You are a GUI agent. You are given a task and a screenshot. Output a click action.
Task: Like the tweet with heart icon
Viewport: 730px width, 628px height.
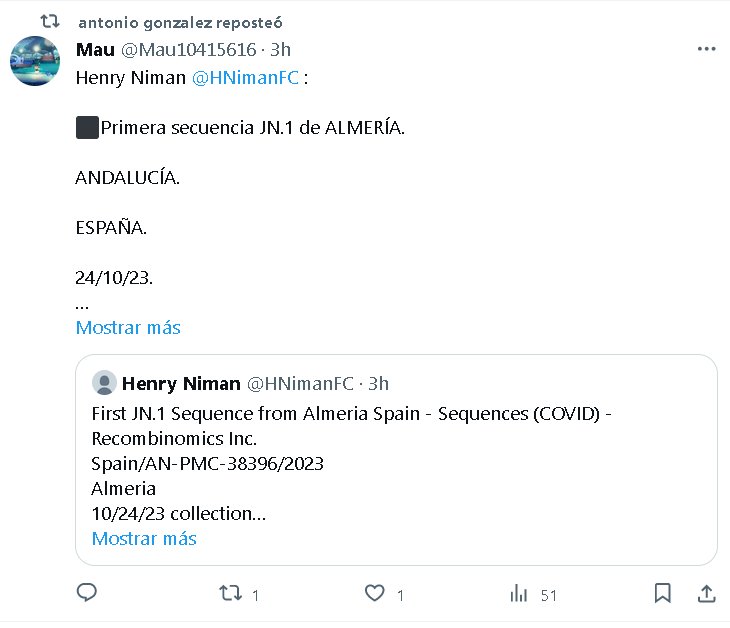coord(374,594)
